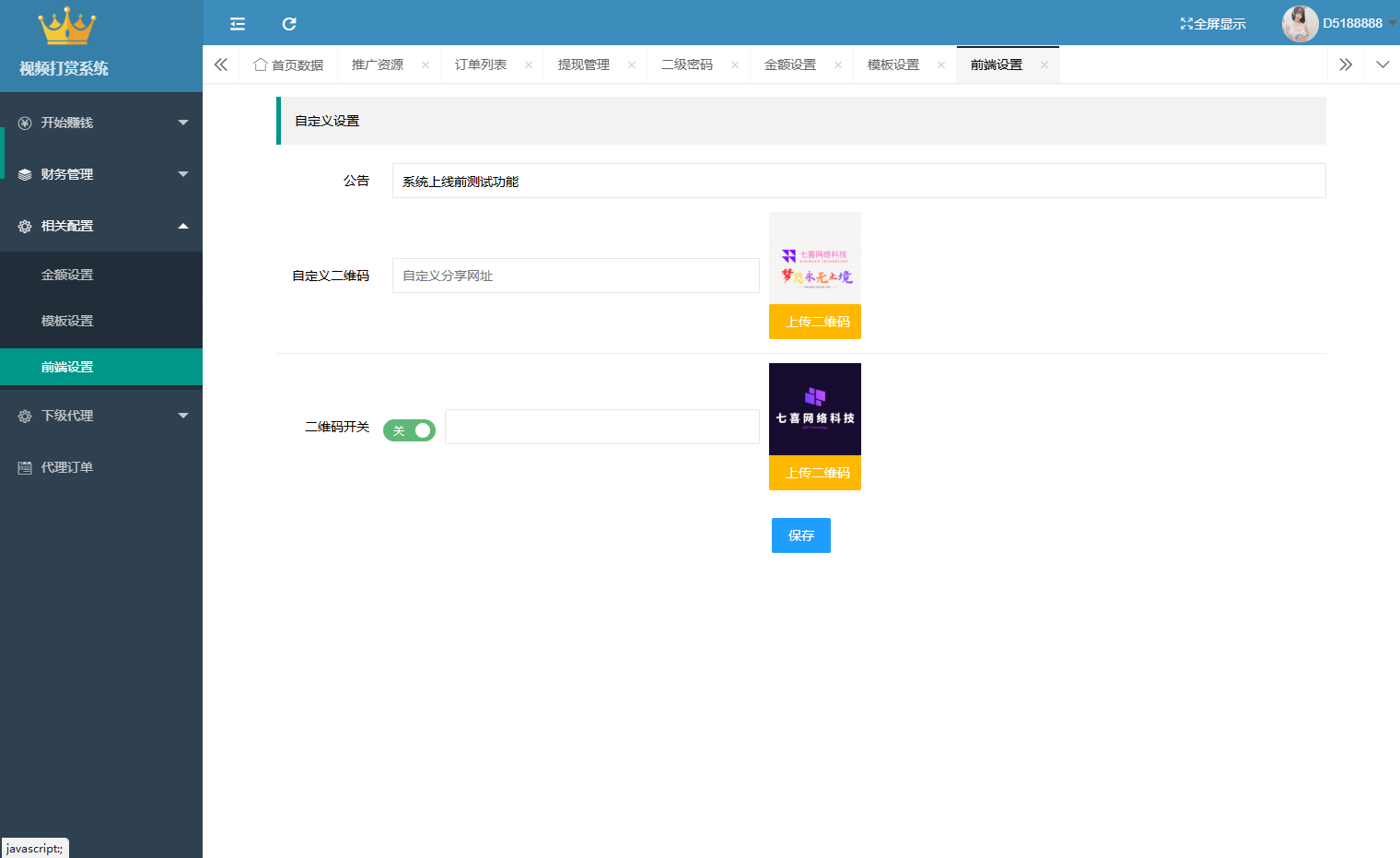The width and height of the screenshot is (1400, 858).
Task: Close the 推广资源 tab
Action: point(426,65)
